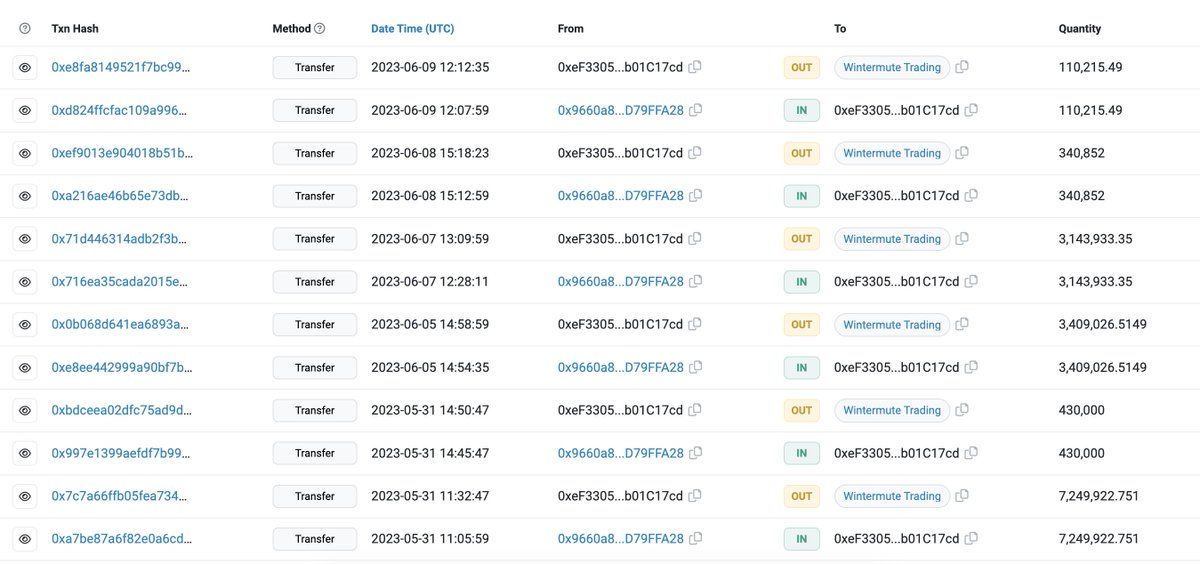Open quick view for transaction 0xd824ffcfac109a996
The image size is (1200, 564).
click(x=25, y=110)
